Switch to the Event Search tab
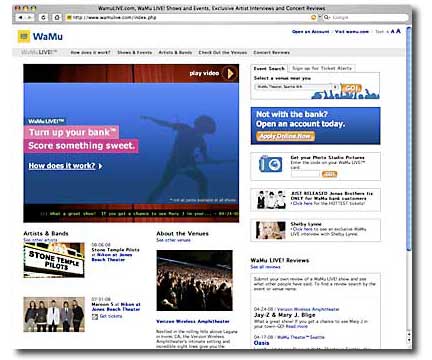This screenshot has height=360, width=432. click(269, 68)
